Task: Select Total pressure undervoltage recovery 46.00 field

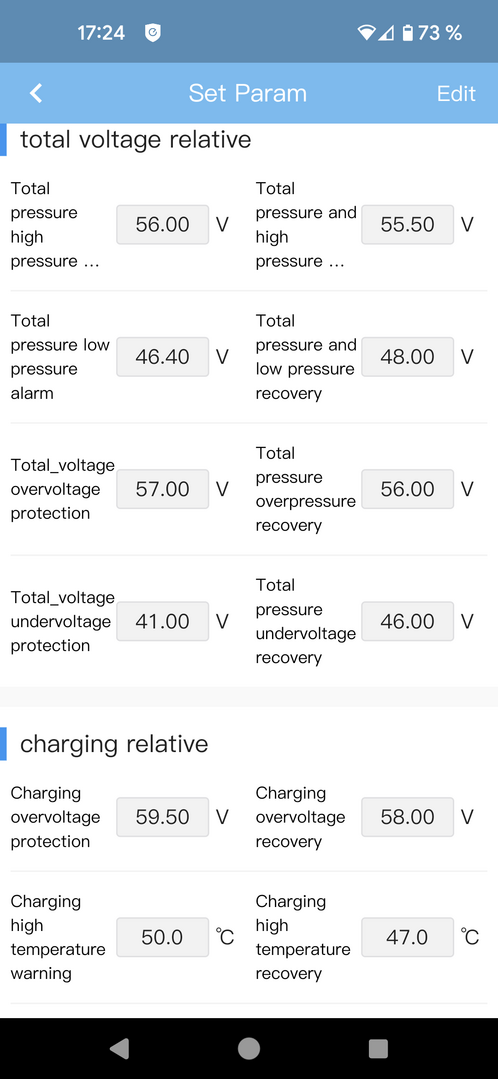Action: 407,621
